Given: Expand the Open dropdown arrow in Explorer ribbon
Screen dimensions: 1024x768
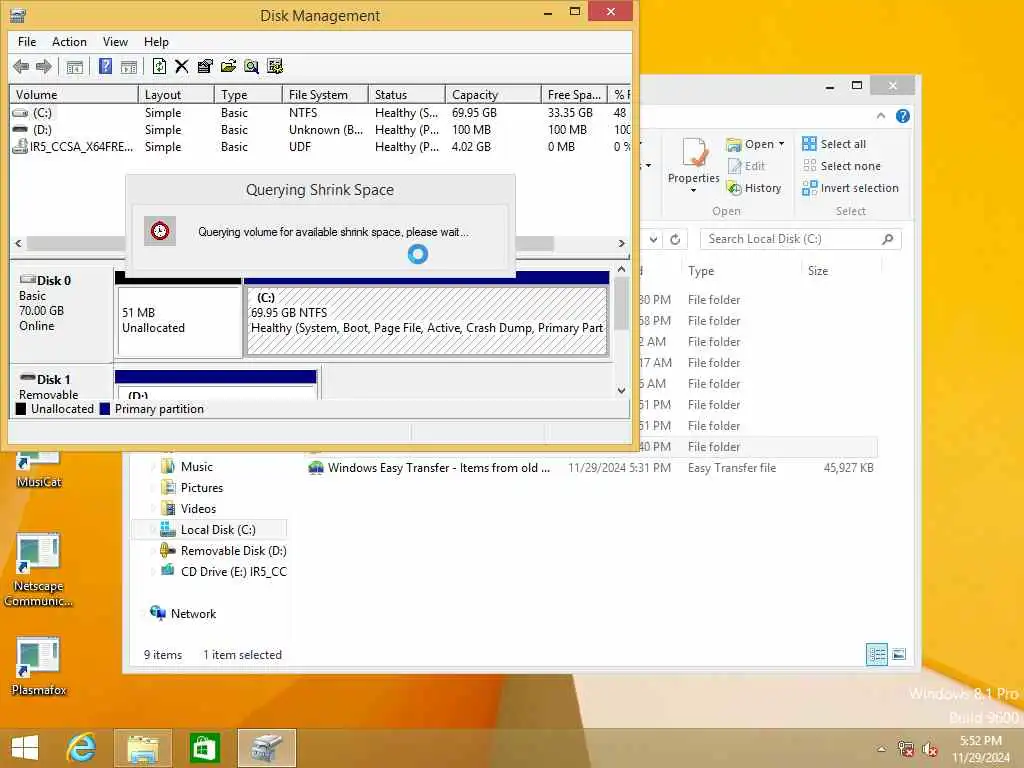Looking at the screenshot, I should (x=781, y=144).
